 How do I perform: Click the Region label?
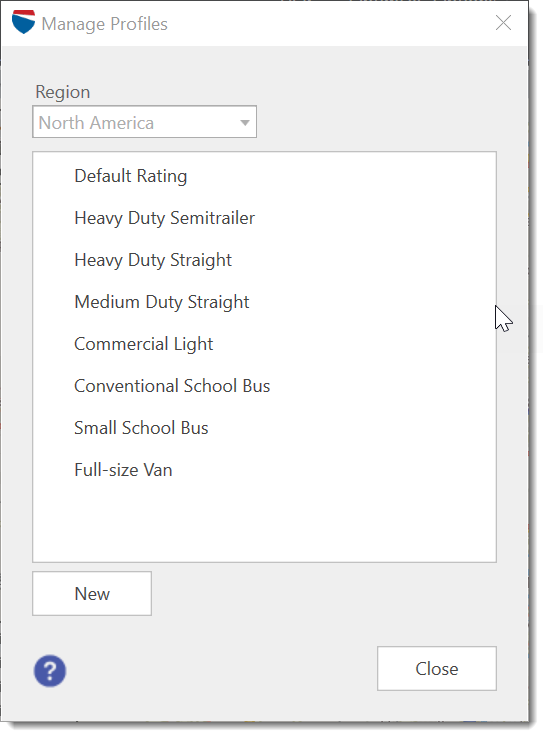(x=63, y=92)
